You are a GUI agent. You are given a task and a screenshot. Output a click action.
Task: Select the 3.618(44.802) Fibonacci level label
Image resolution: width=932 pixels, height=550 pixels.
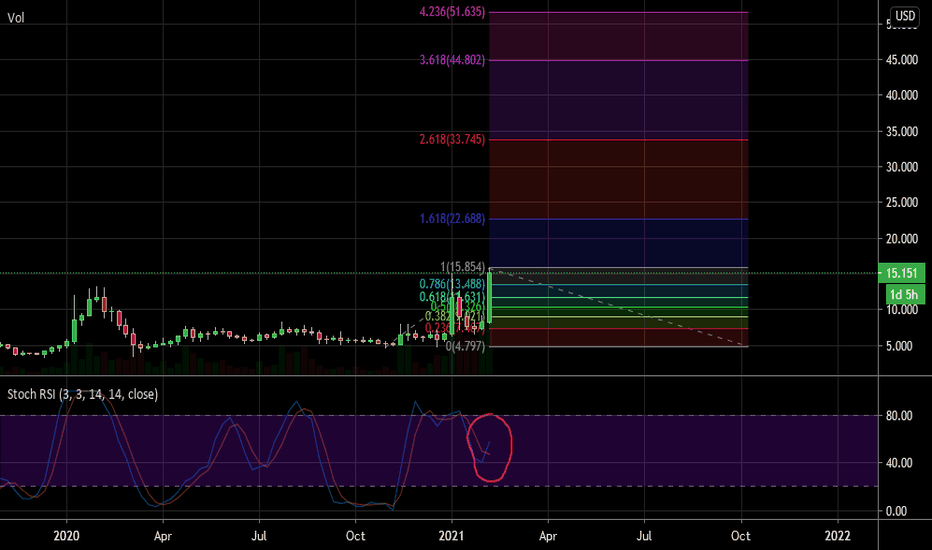point(452,60)
